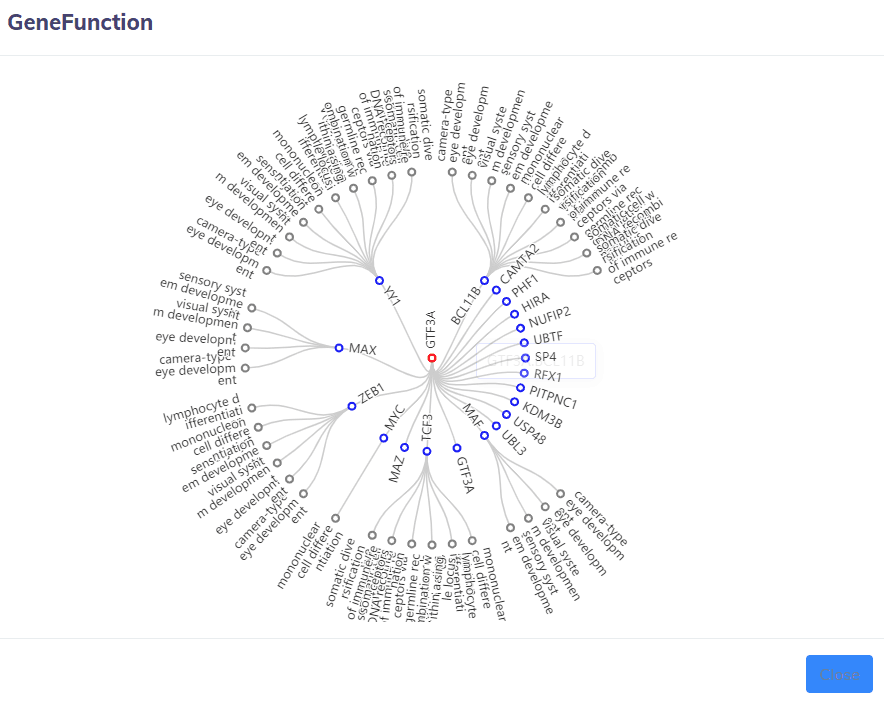This screenshot has height=703, width=884.
Task: Select the HIRA node circle
Action: tap(507, 302)
